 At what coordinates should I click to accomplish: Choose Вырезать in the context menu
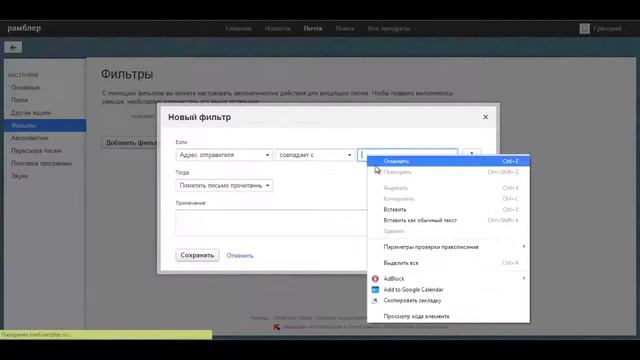449,188
